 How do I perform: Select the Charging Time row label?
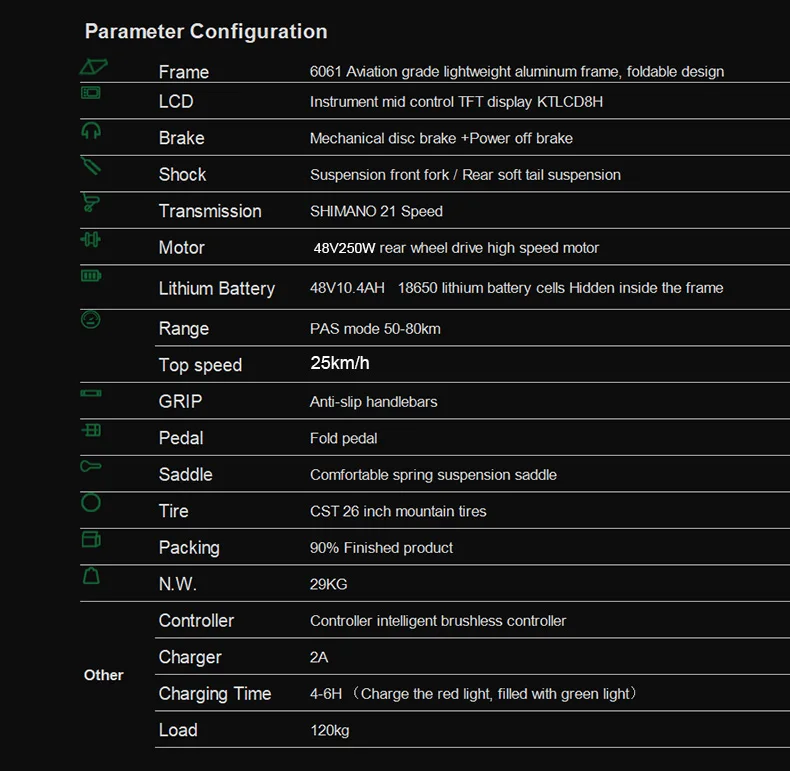pyautogui.click(x=215, y=694)
